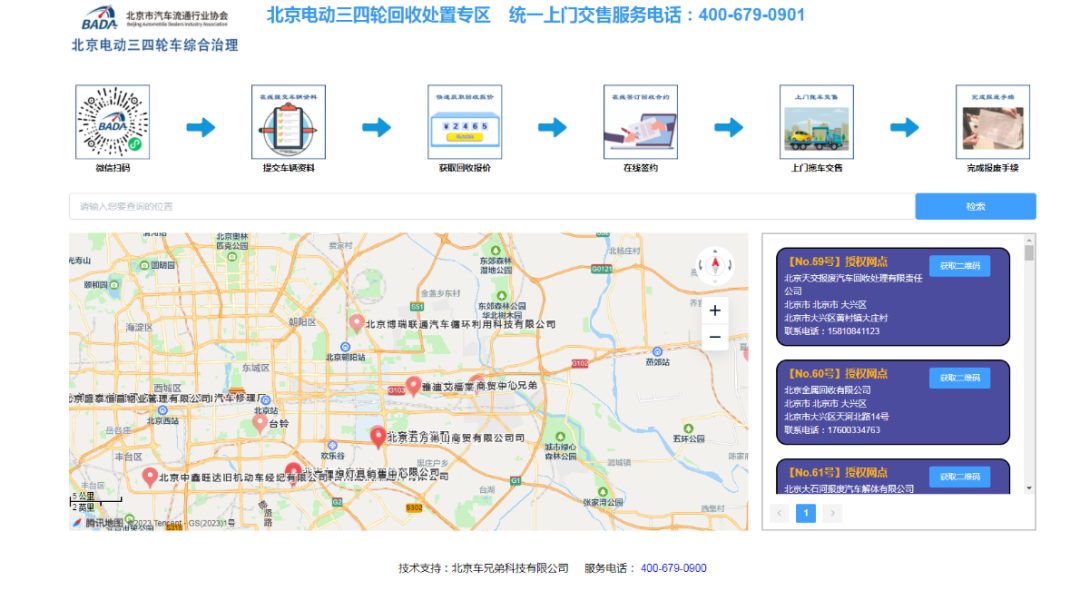
Task: Zoom in the map with plus button
Action: 715,311
